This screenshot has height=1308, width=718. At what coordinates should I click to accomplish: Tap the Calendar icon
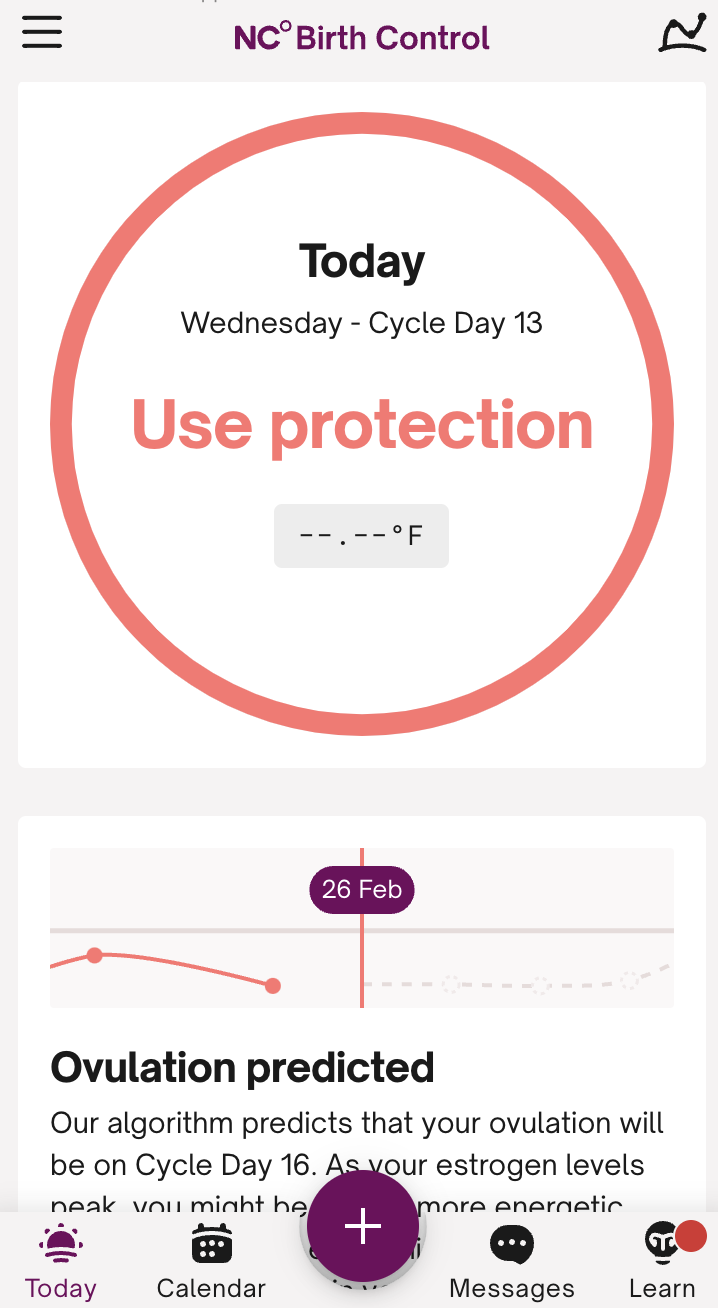pos(211,1245)
